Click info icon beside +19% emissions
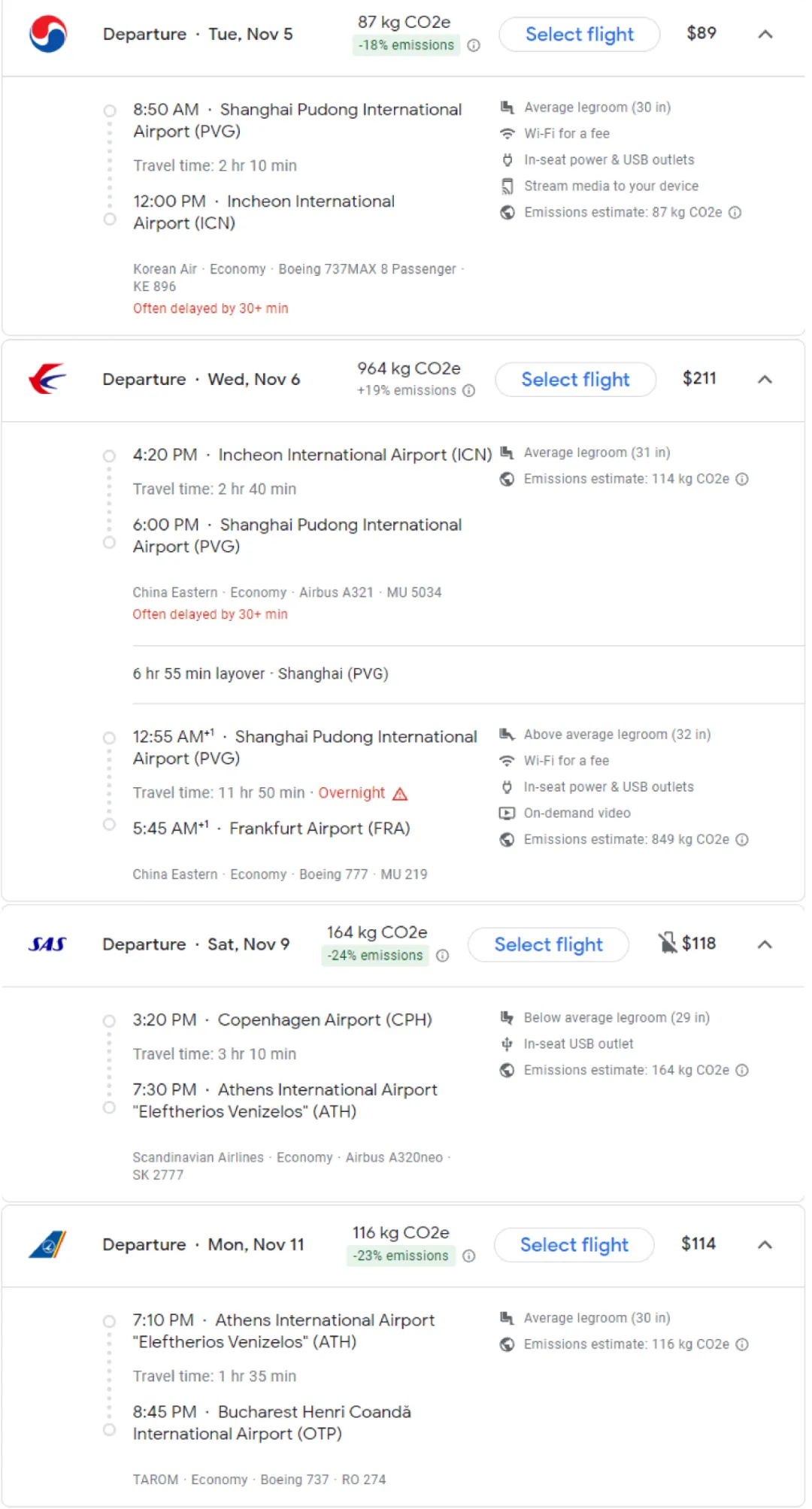812x1509 pixels. tap(468, 390)
